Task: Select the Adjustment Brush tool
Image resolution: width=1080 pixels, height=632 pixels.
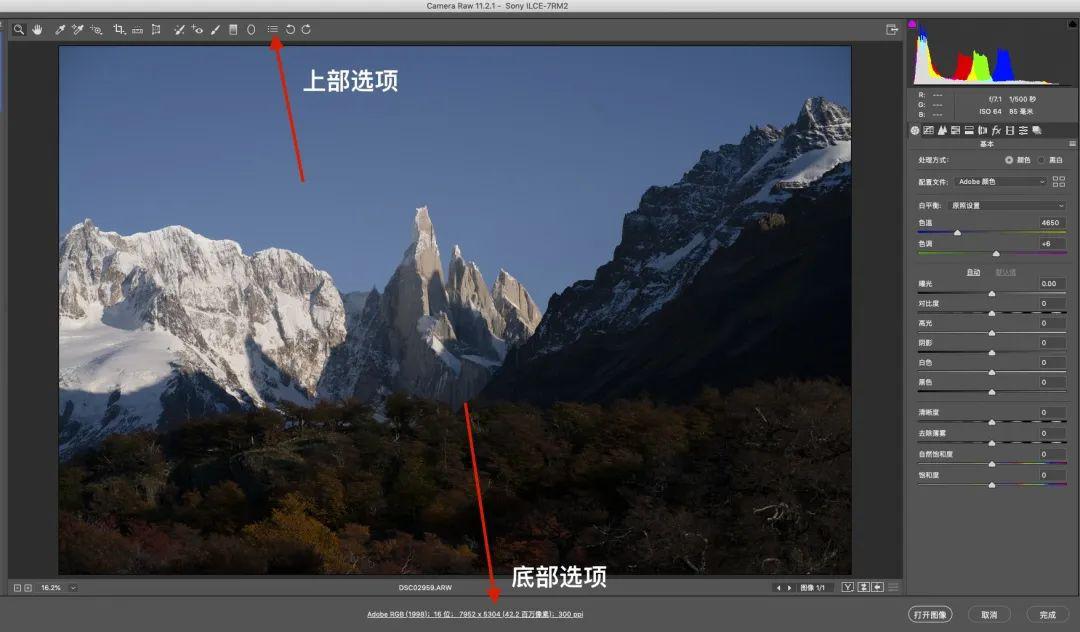Action: coord(215,29)
